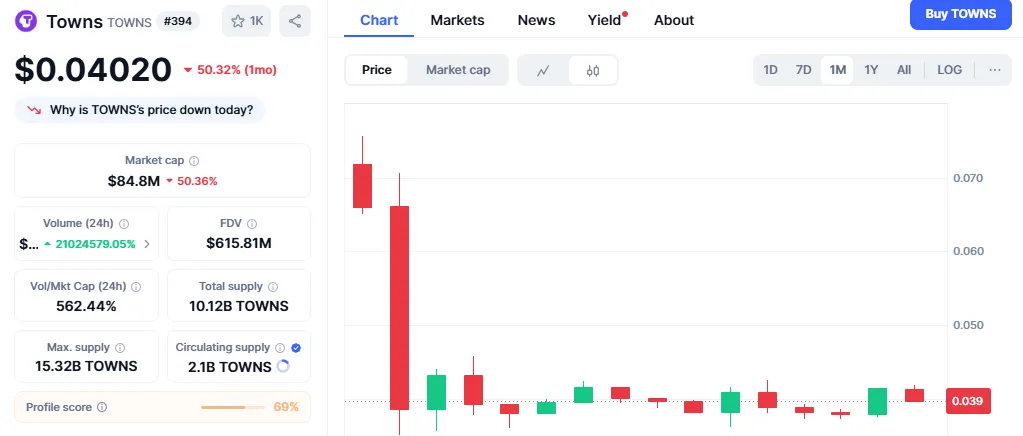Screen dimensions: 1023x436
Task: Add TOWNS to watchlist via star
Action: click(x=247, y=21)
